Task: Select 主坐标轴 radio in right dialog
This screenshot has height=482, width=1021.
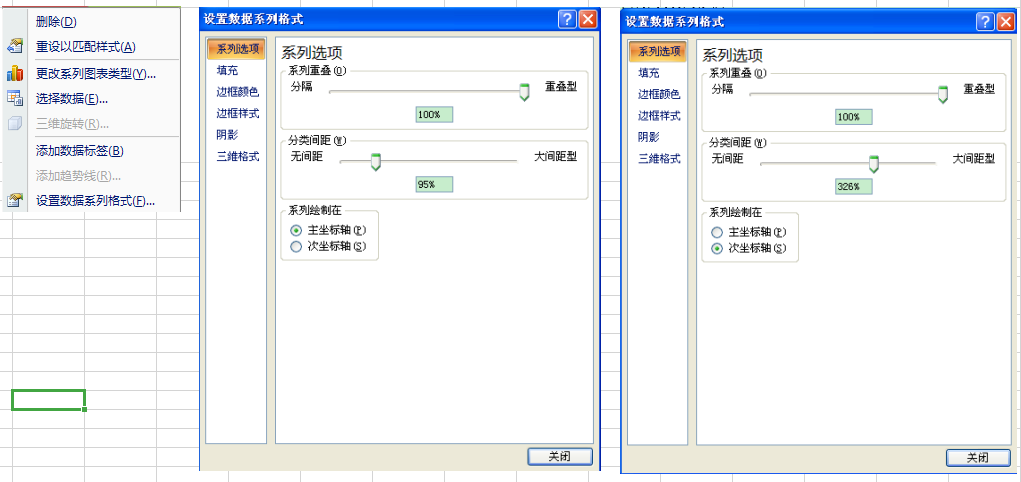Action: pos(717,232)
